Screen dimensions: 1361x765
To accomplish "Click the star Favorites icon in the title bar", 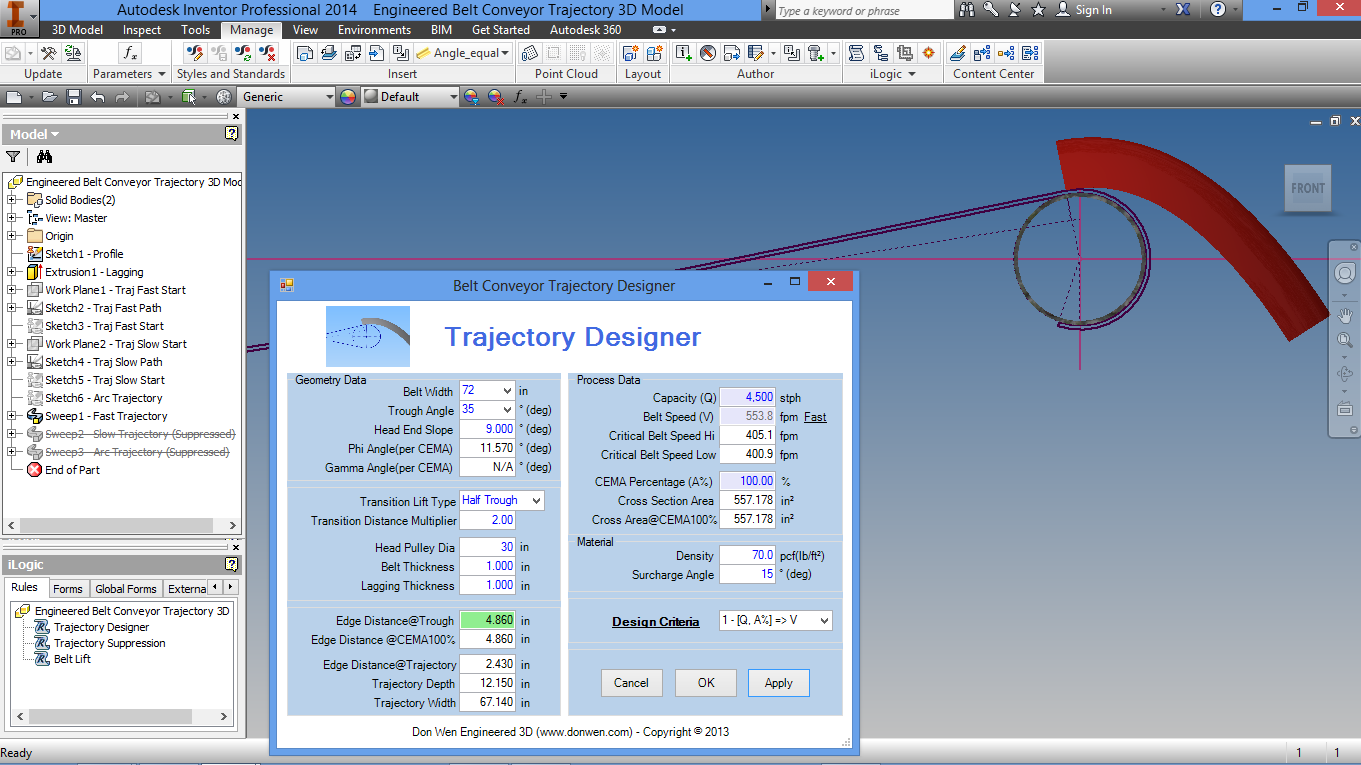I will click(x=1038, y=10).
